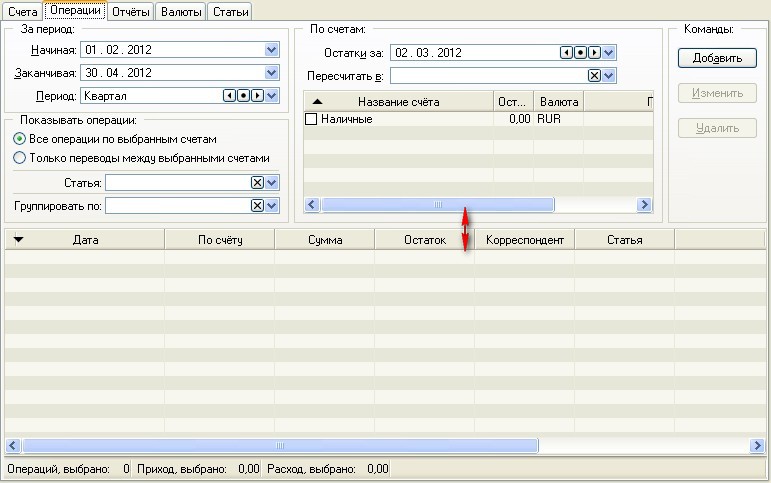The height and width of the screenshot is (483, 771).
Task: Check the Наличные account checkbox
Action: click(x=311, y=119)
